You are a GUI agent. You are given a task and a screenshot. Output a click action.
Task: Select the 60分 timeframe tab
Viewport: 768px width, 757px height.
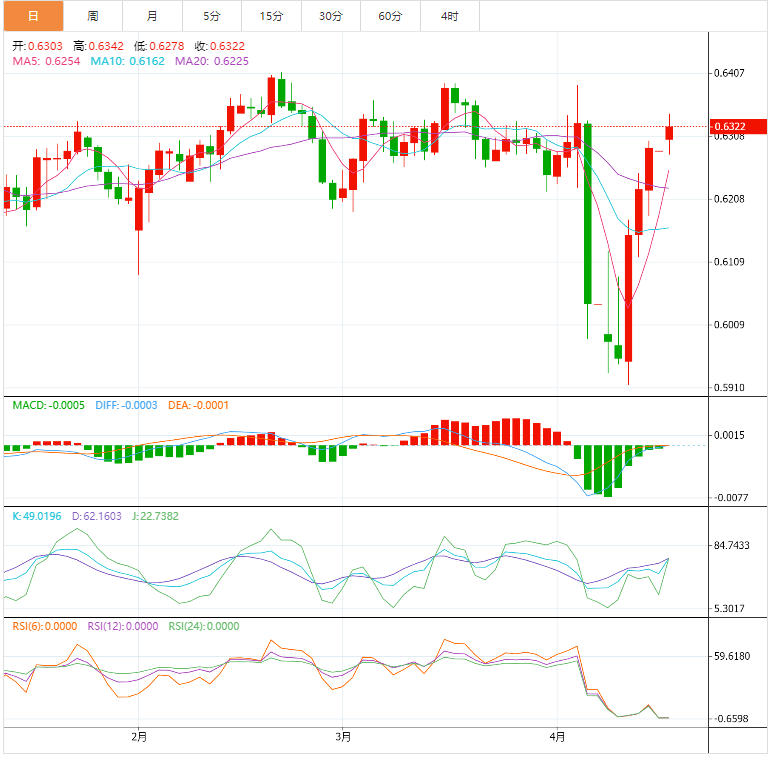(390, 16)
